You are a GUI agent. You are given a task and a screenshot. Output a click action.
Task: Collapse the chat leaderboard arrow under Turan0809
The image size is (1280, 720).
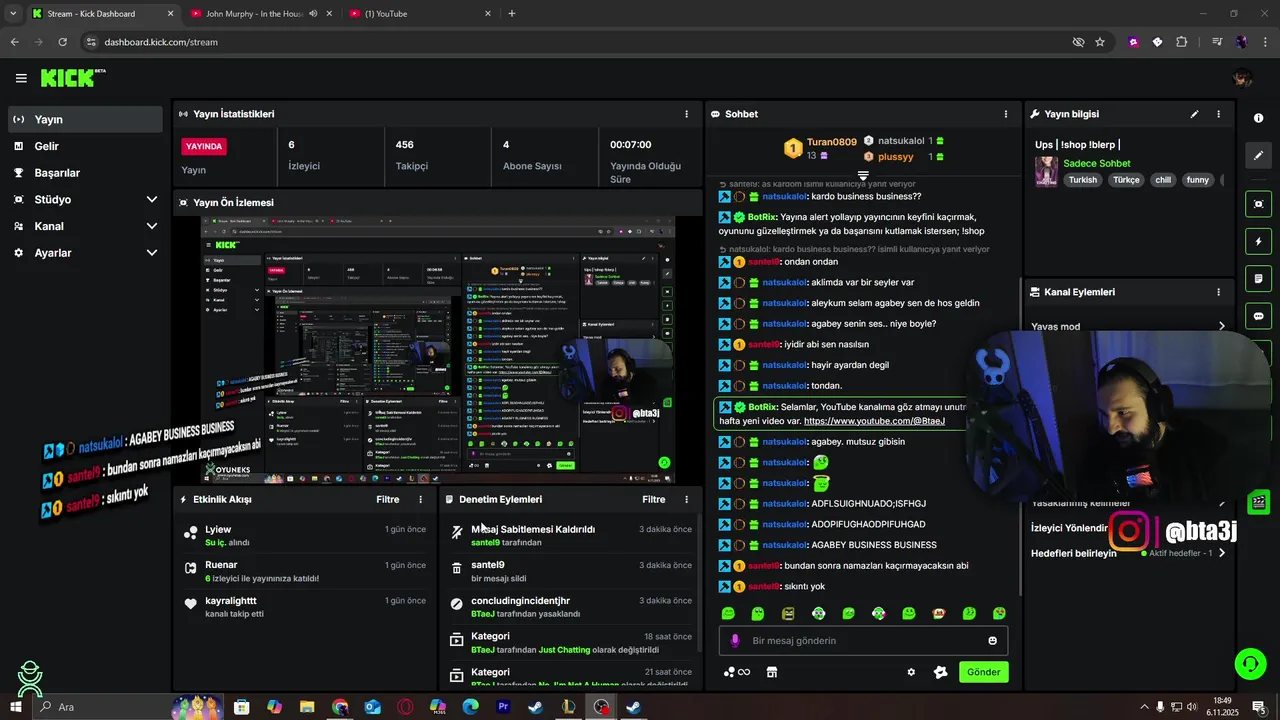(863, 175)
